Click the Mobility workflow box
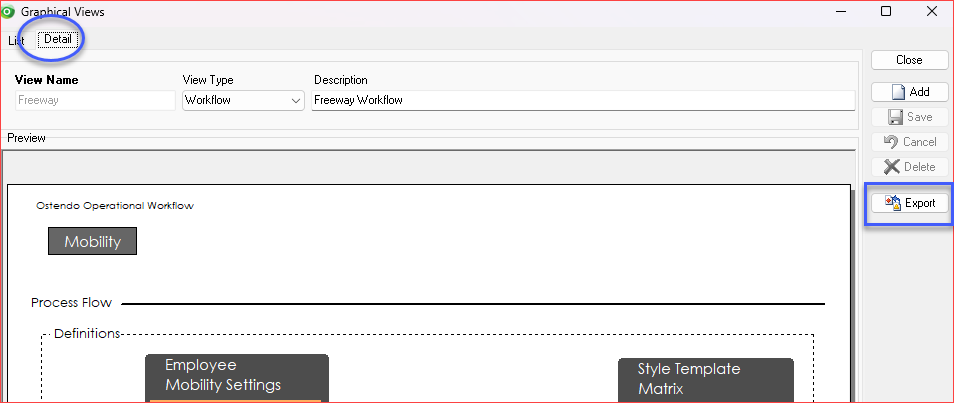Screen dimensions: 954x403 pyautogui.click(x=92, y=241)
